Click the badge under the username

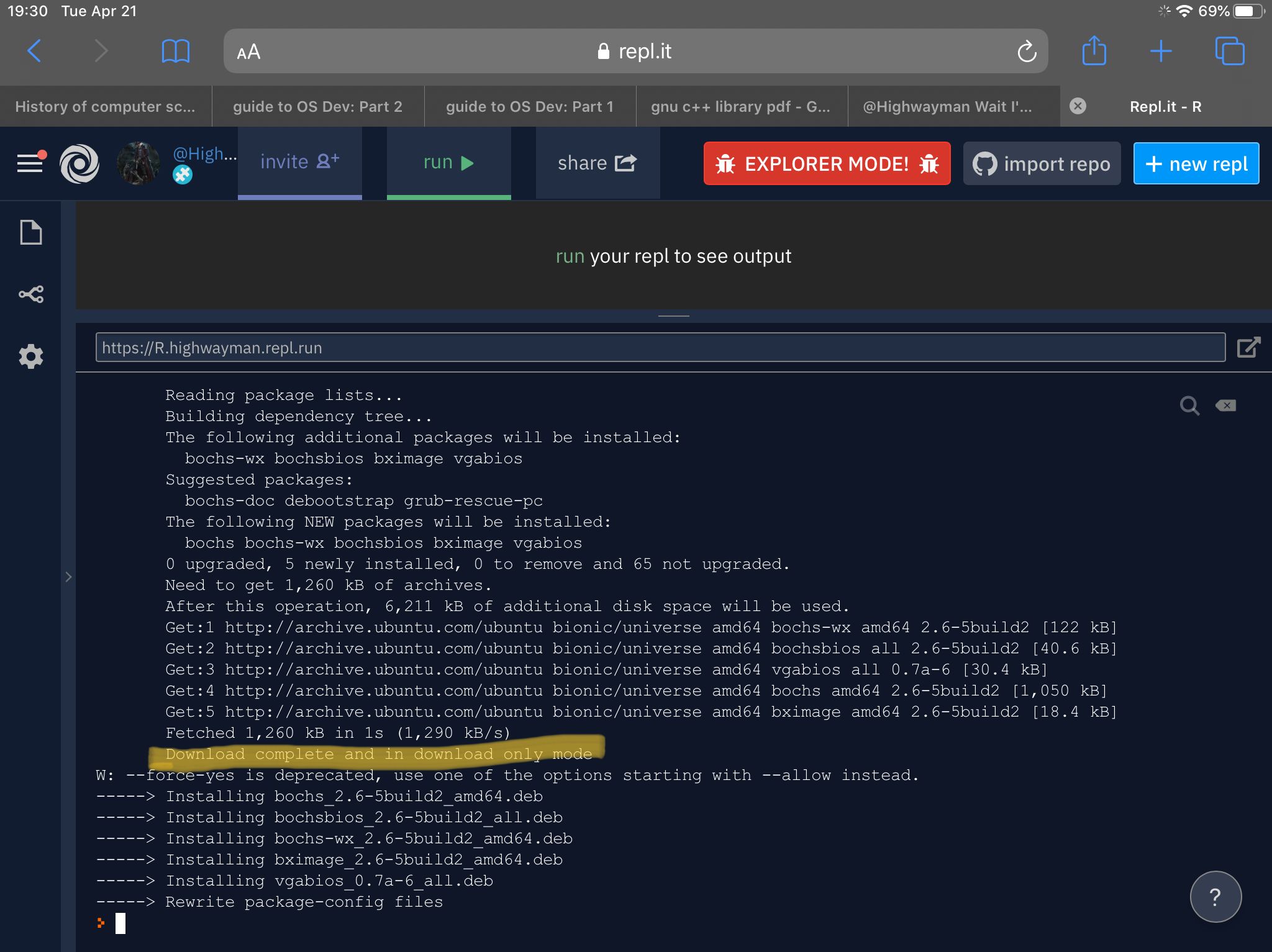pos(183,175)
